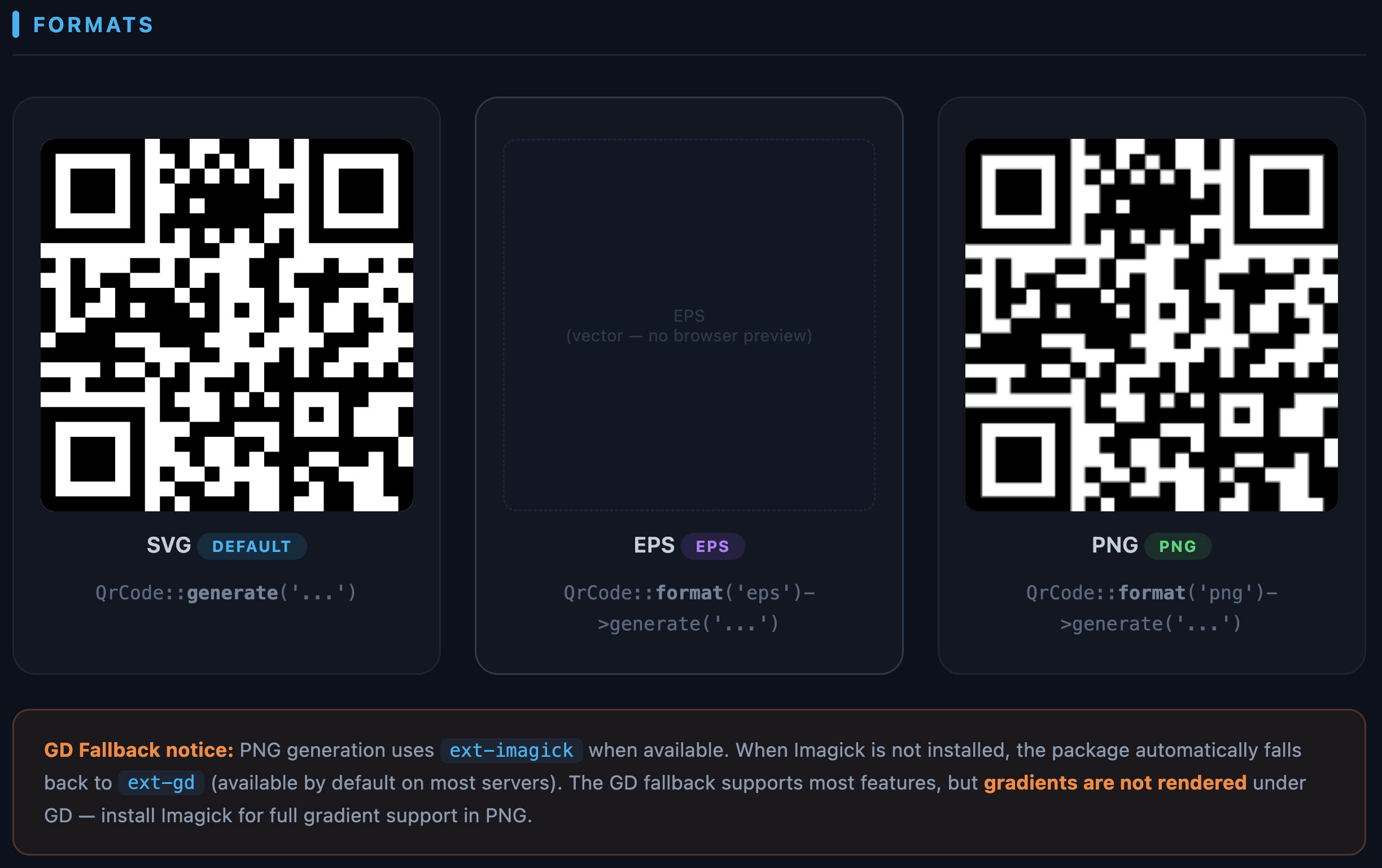1382x868 pixels.
Task: Click 'gradients are not rendered' highlighted text
Action: 1115,783
